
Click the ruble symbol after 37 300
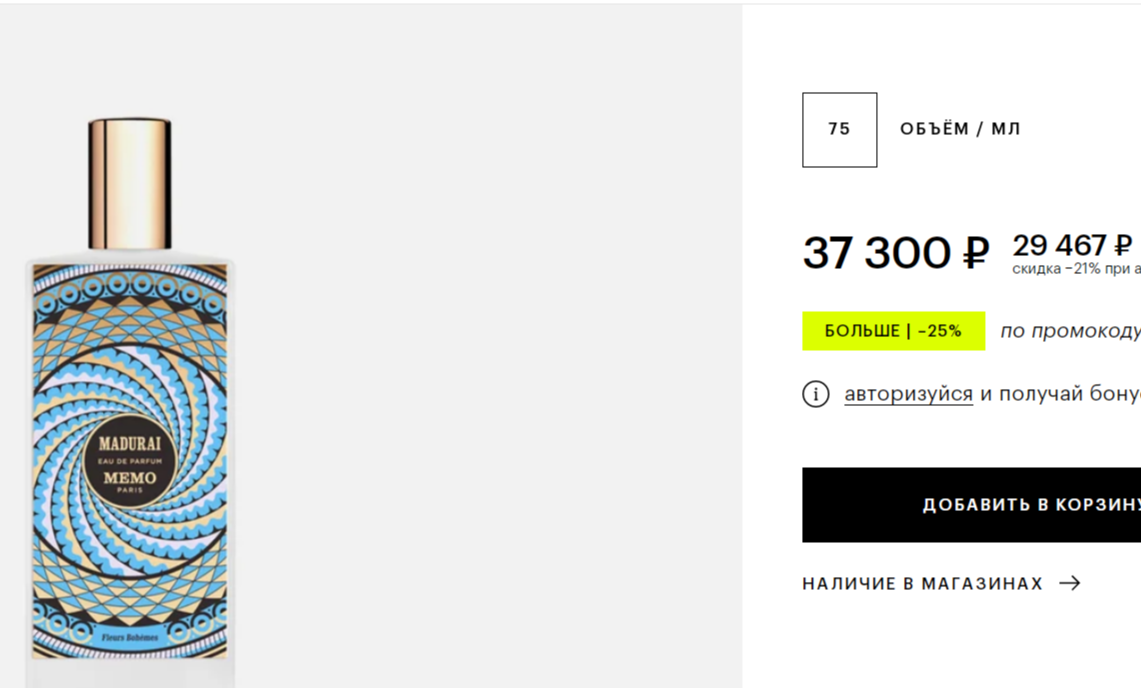click(x=975, y=253)
